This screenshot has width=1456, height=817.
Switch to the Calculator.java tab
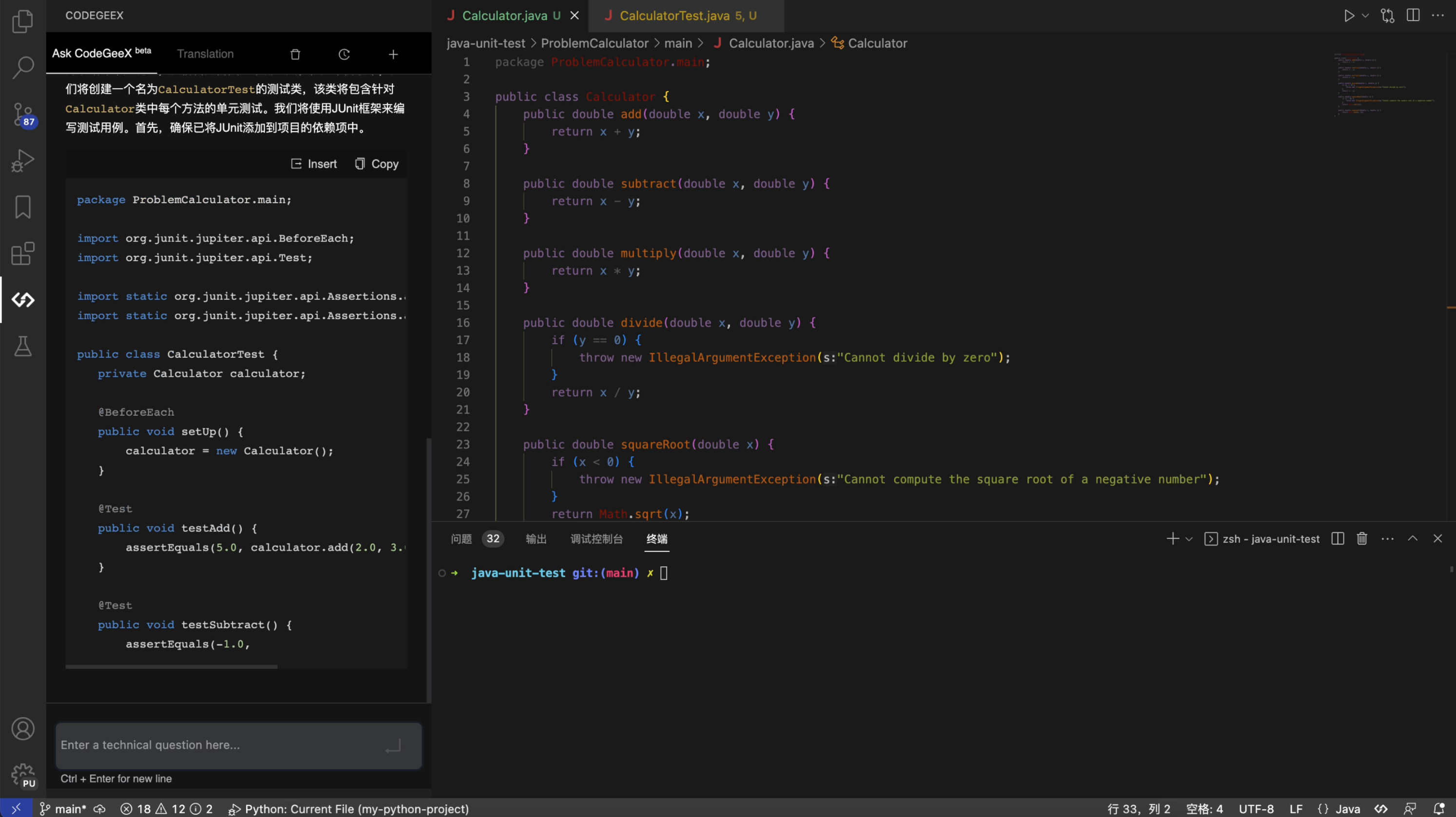[x=505, y=16]
